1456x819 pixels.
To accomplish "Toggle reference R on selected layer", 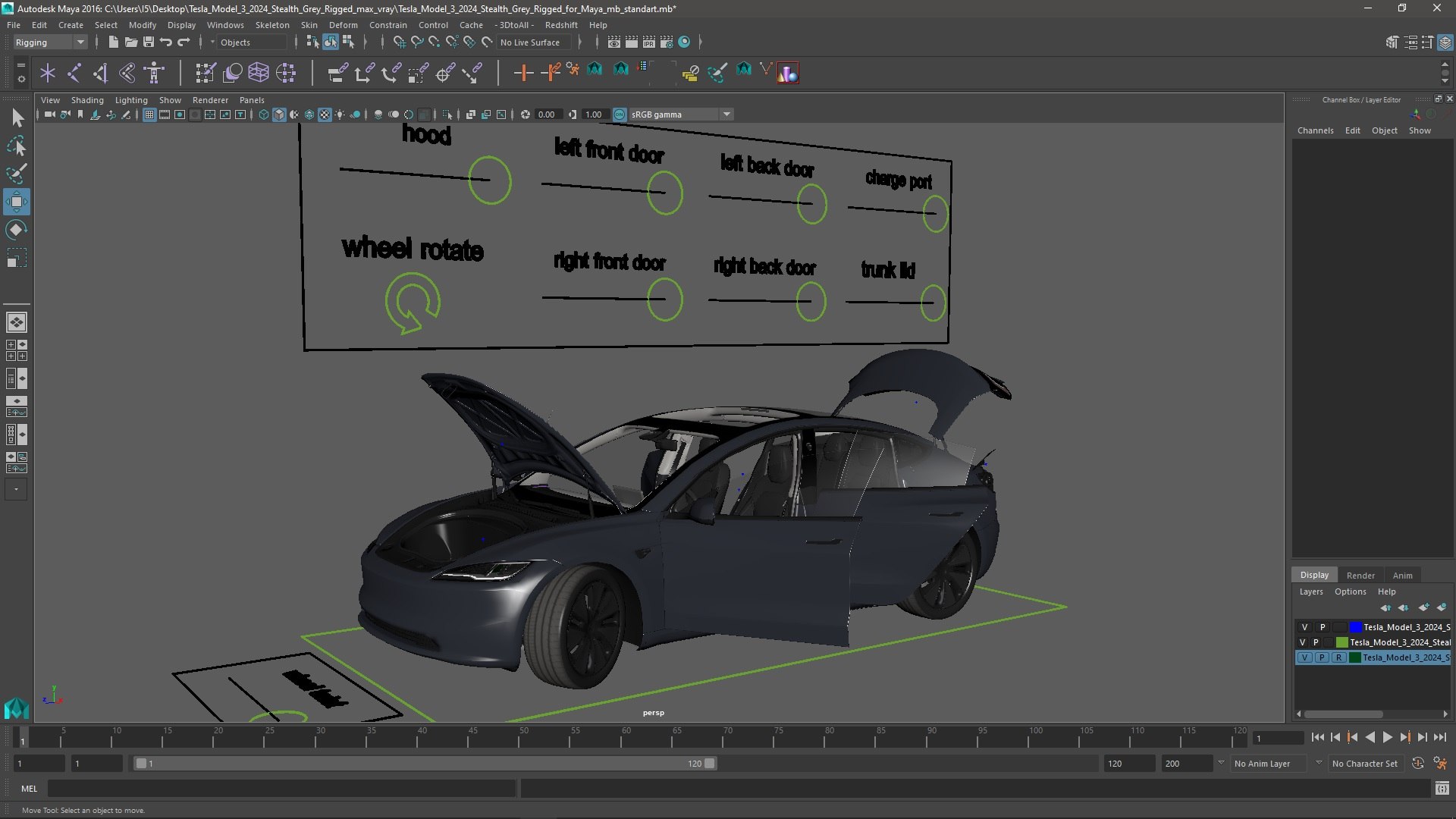I will pyautogui.click(x=1339, y=657).
